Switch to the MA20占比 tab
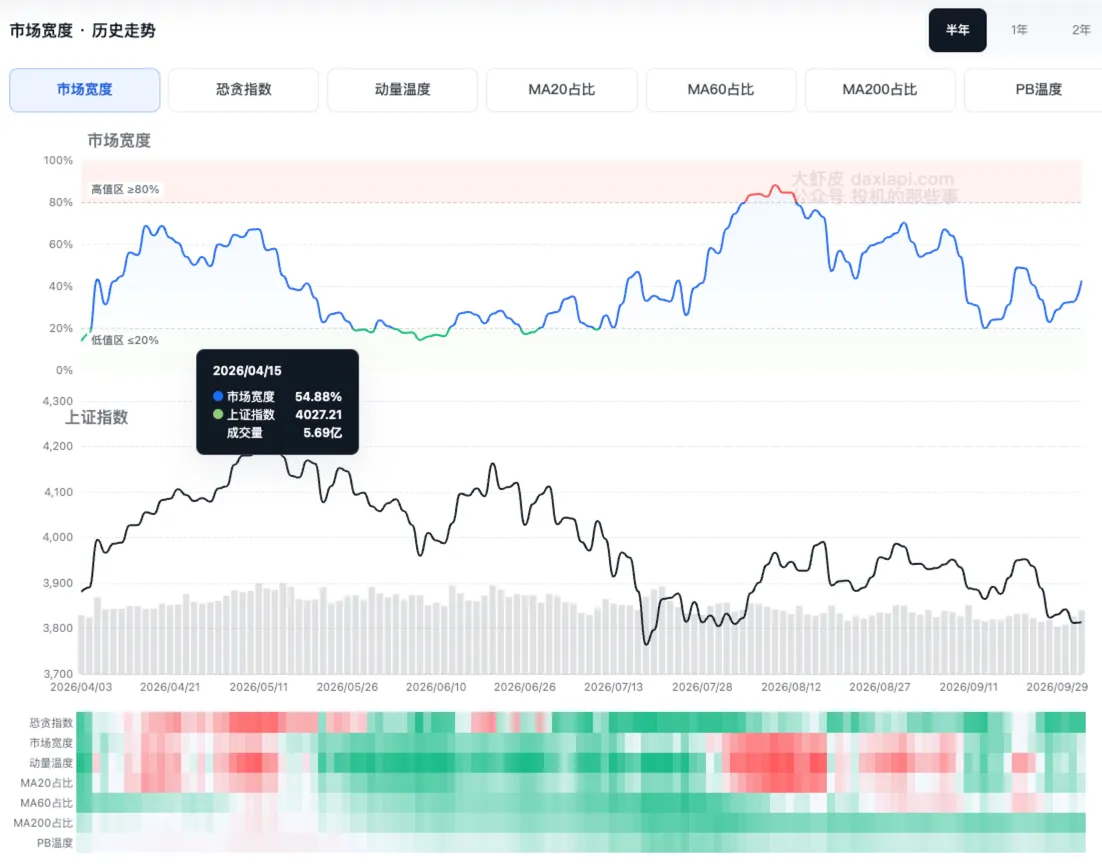Image resolution: width=1102 pixels, height=866 pixels. click(562, 90)
